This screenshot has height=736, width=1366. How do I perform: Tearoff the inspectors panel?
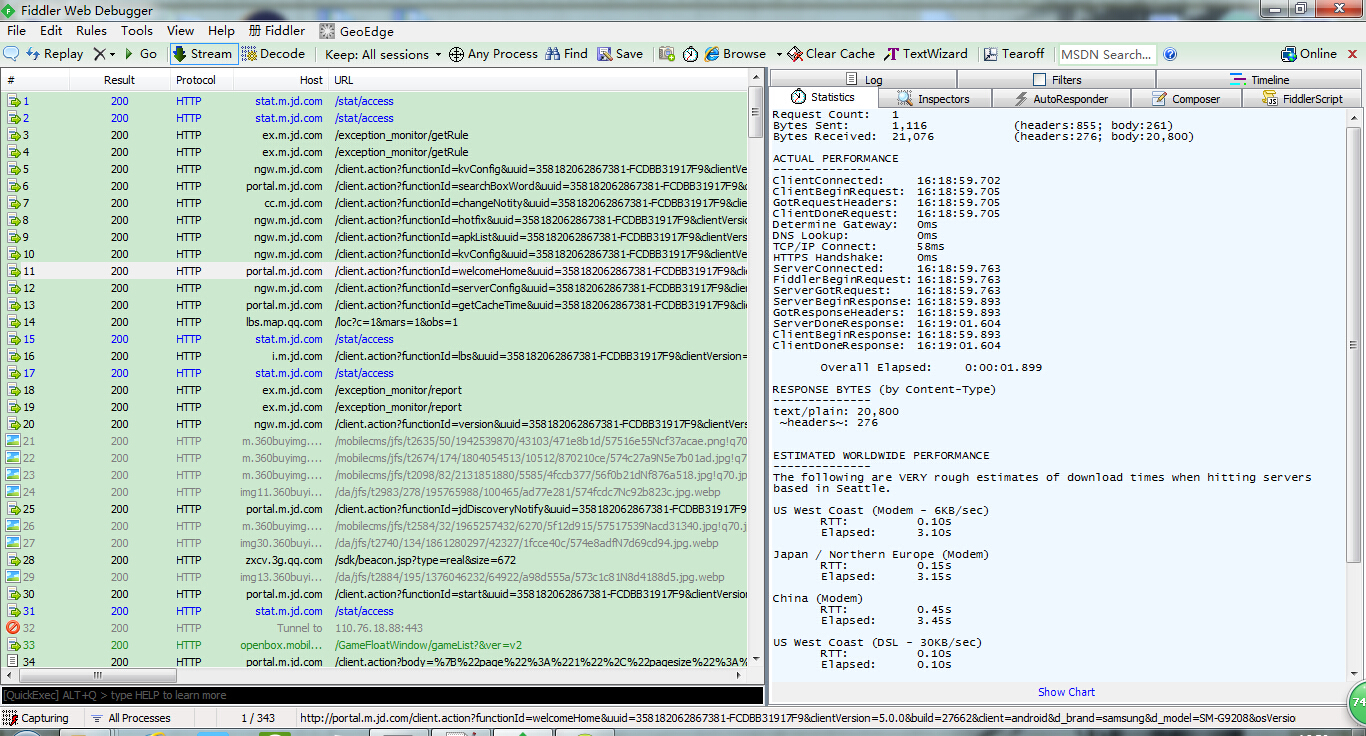(x=1014, y=54)
